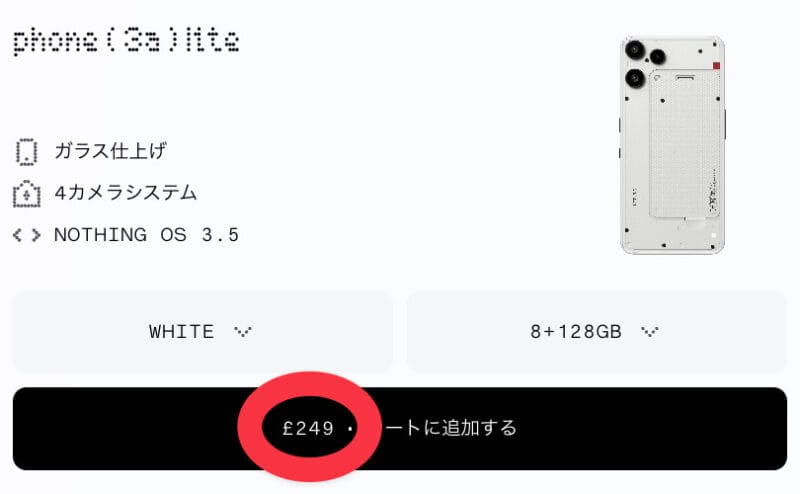Click the chevron icon next to 8+128GB

coord(649,332)
